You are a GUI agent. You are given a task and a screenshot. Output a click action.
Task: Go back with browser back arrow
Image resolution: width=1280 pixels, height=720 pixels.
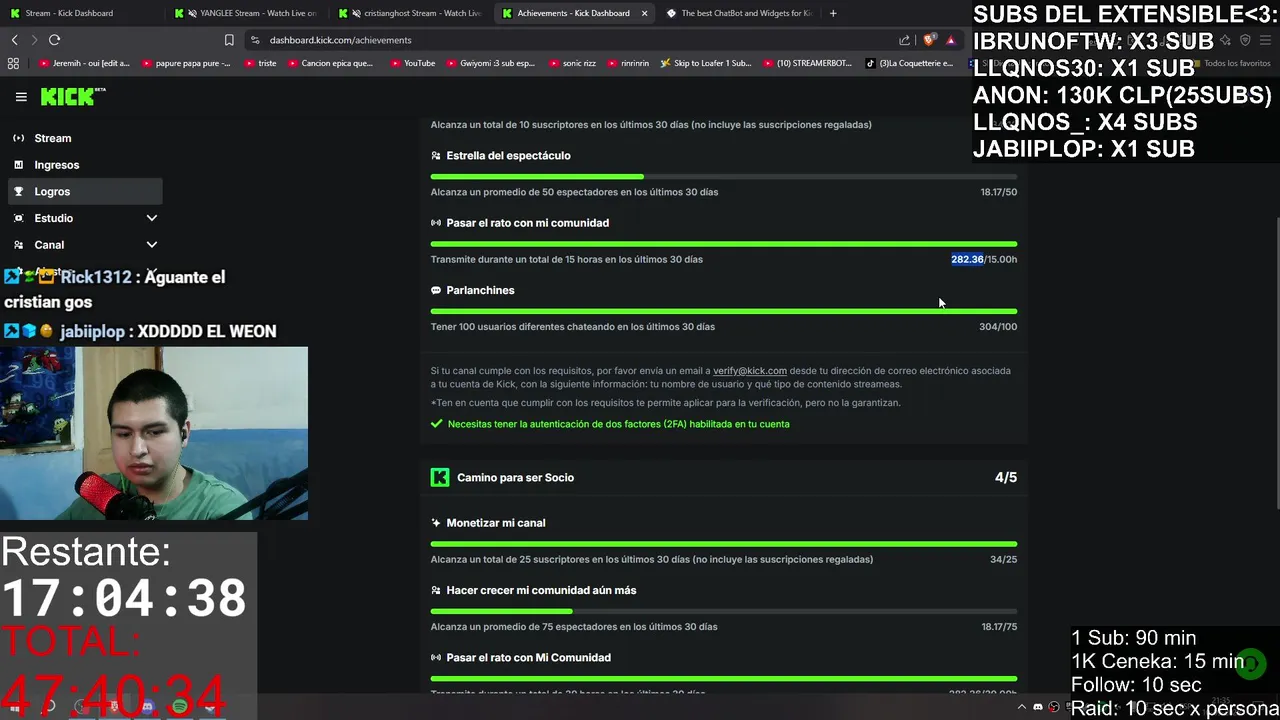pos(14,40)
